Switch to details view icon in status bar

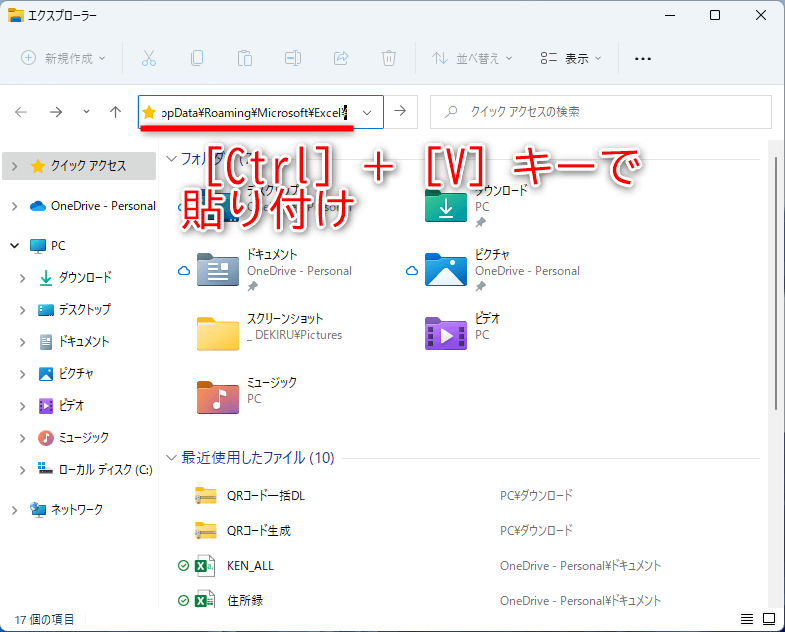click(747, 619)
